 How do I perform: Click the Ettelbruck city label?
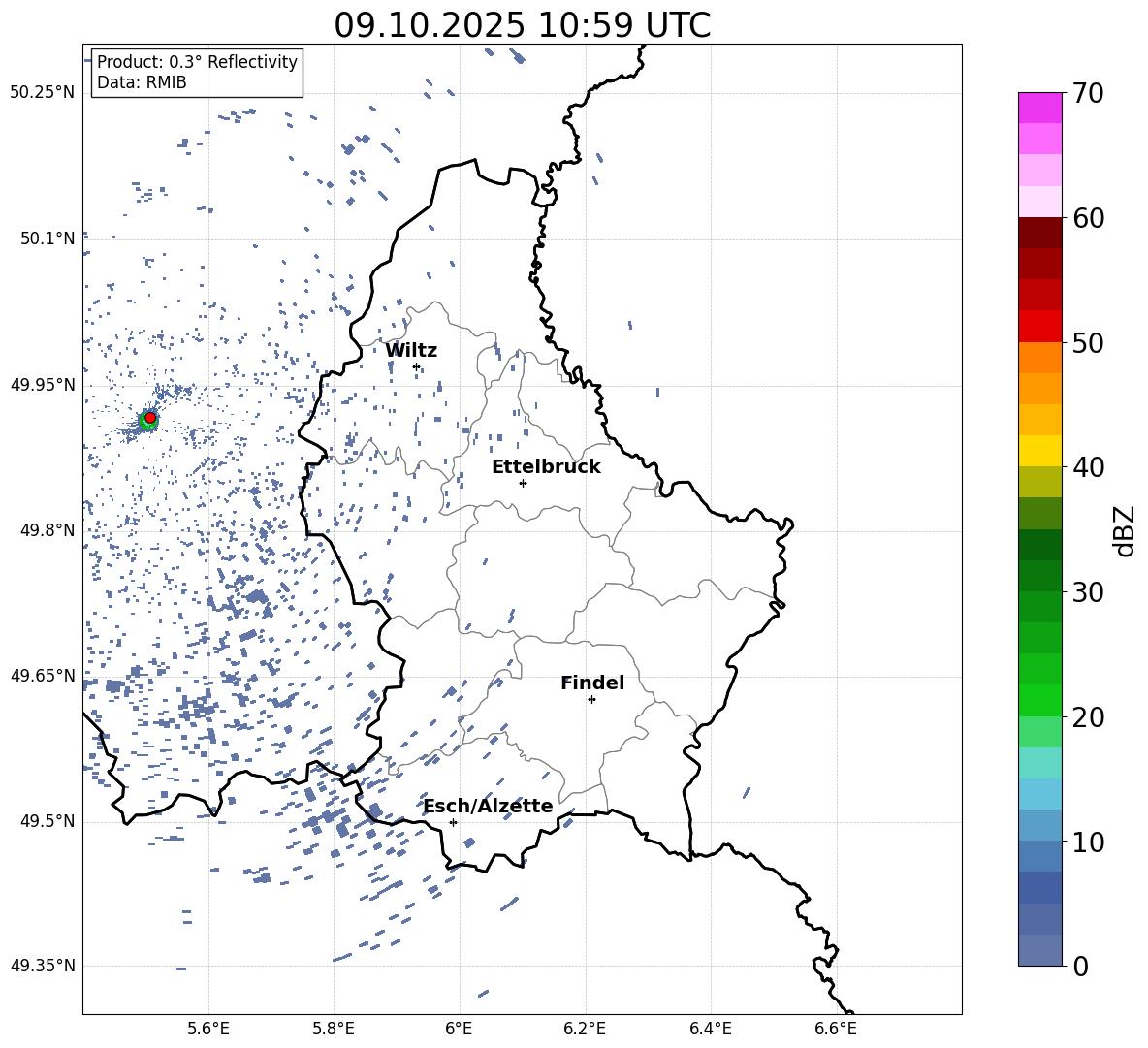click(546, 467)
